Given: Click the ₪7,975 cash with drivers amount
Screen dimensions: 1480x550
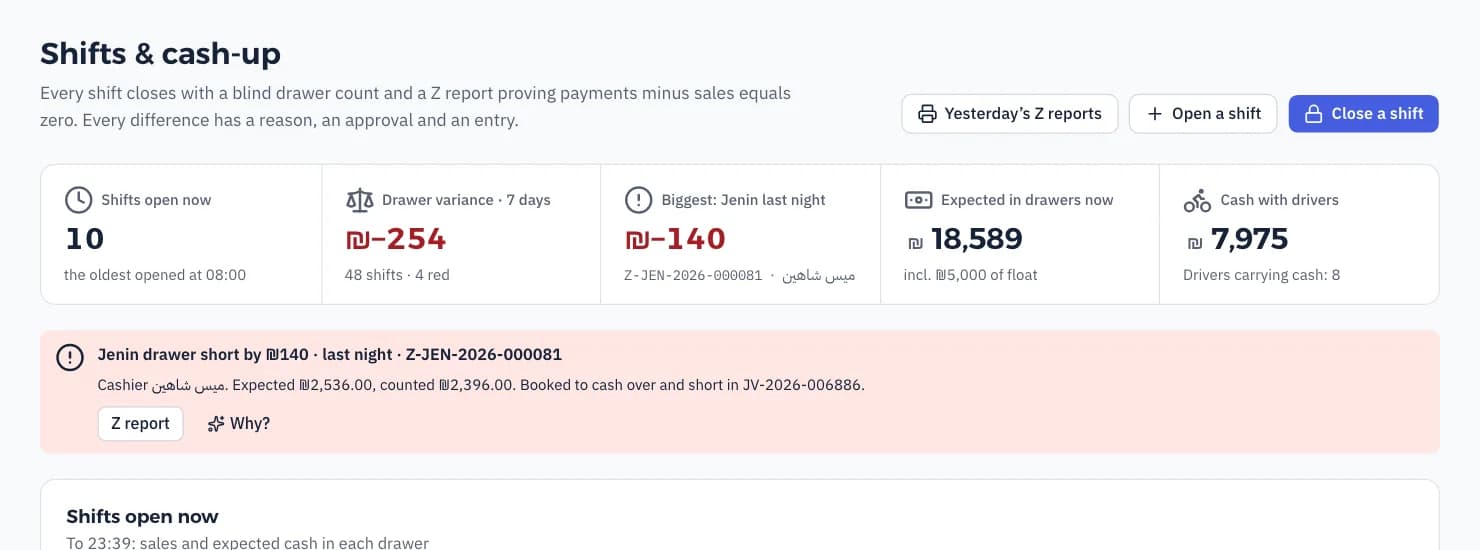Looking at the screenshot, I should 1236,239.
